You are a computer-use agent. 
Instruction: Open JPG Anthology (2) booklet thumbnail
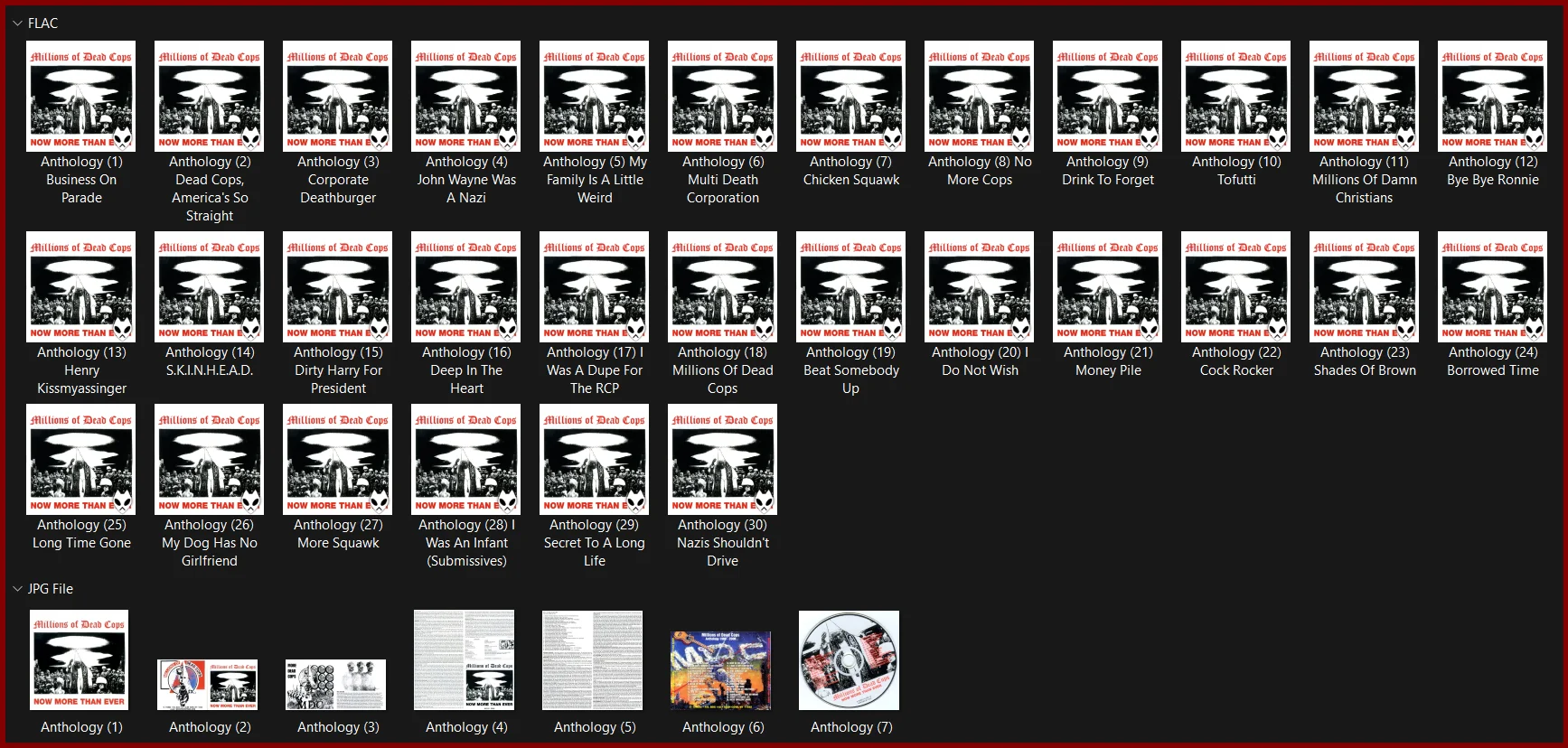208,685
